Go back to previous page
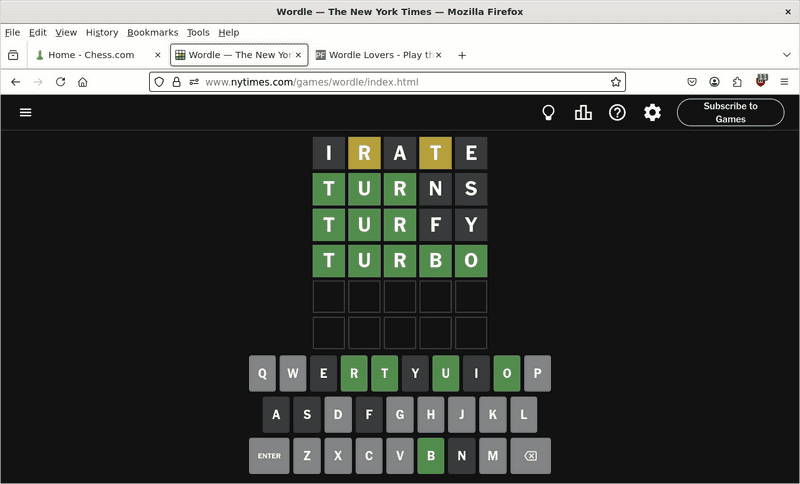800x484 pixels. tap(16, 82)
